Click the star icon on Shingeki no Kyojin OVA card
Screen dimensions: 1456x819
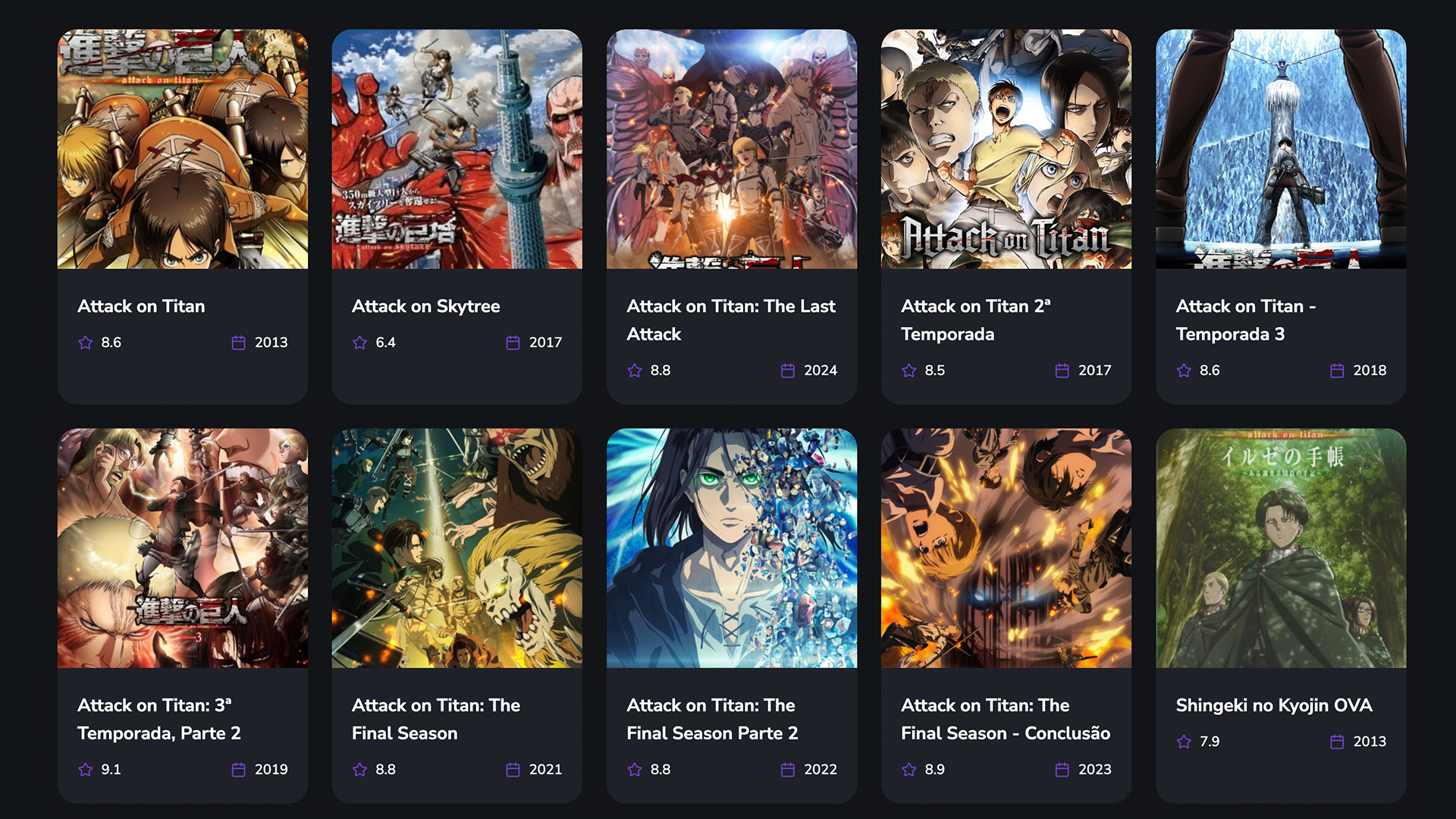(x=1184, y=742)
